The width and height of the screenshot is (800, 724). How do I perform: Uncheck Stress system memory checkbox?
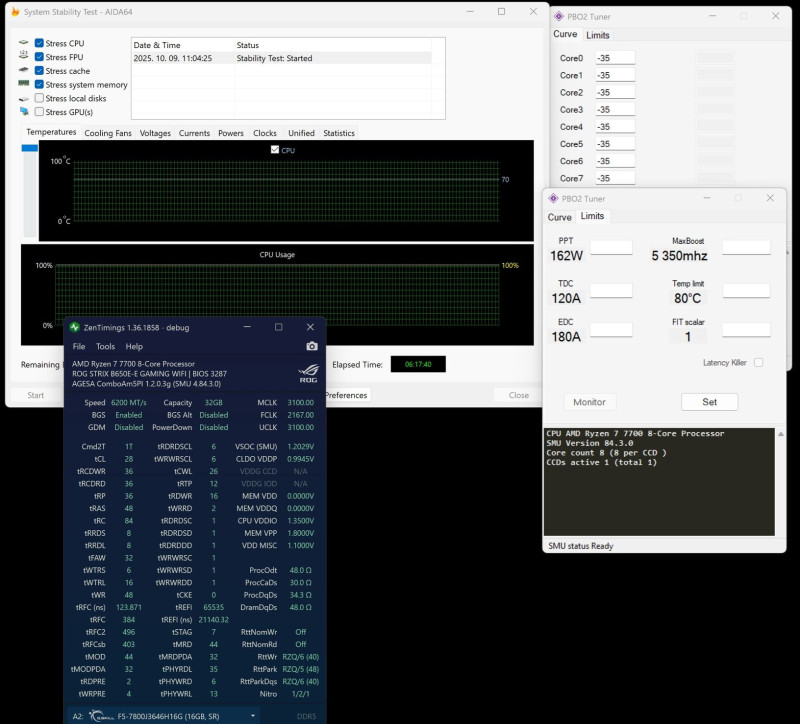pyautogui.click(x=39, y=84)
